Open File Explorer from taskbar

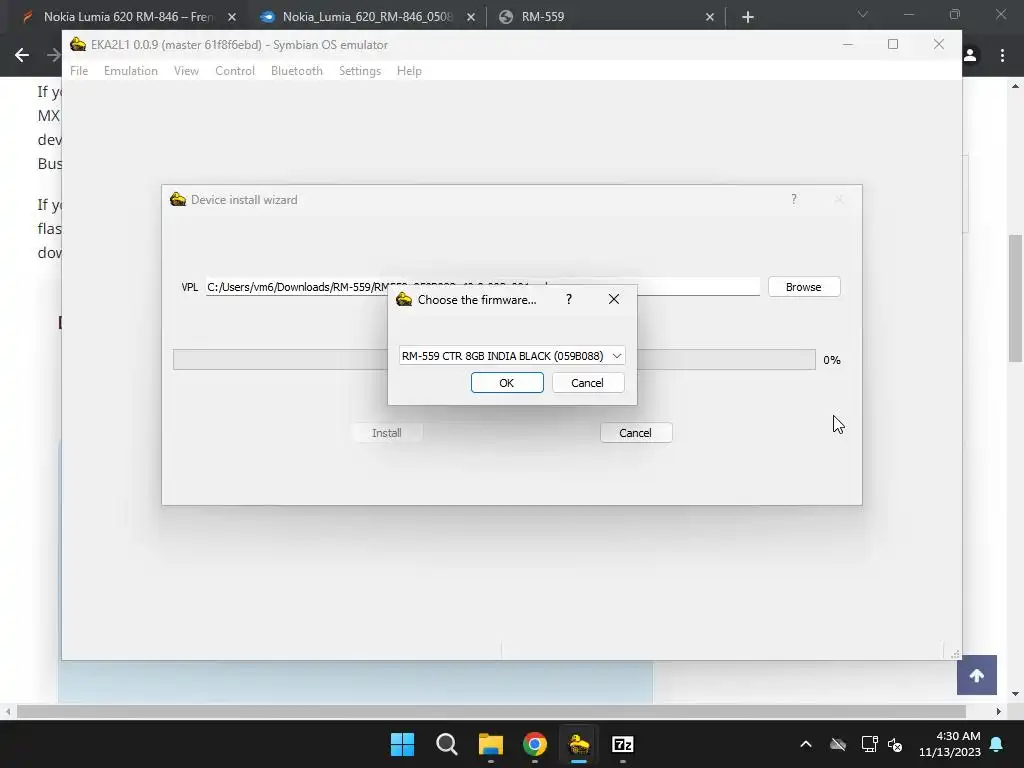(x=490, y=744)
